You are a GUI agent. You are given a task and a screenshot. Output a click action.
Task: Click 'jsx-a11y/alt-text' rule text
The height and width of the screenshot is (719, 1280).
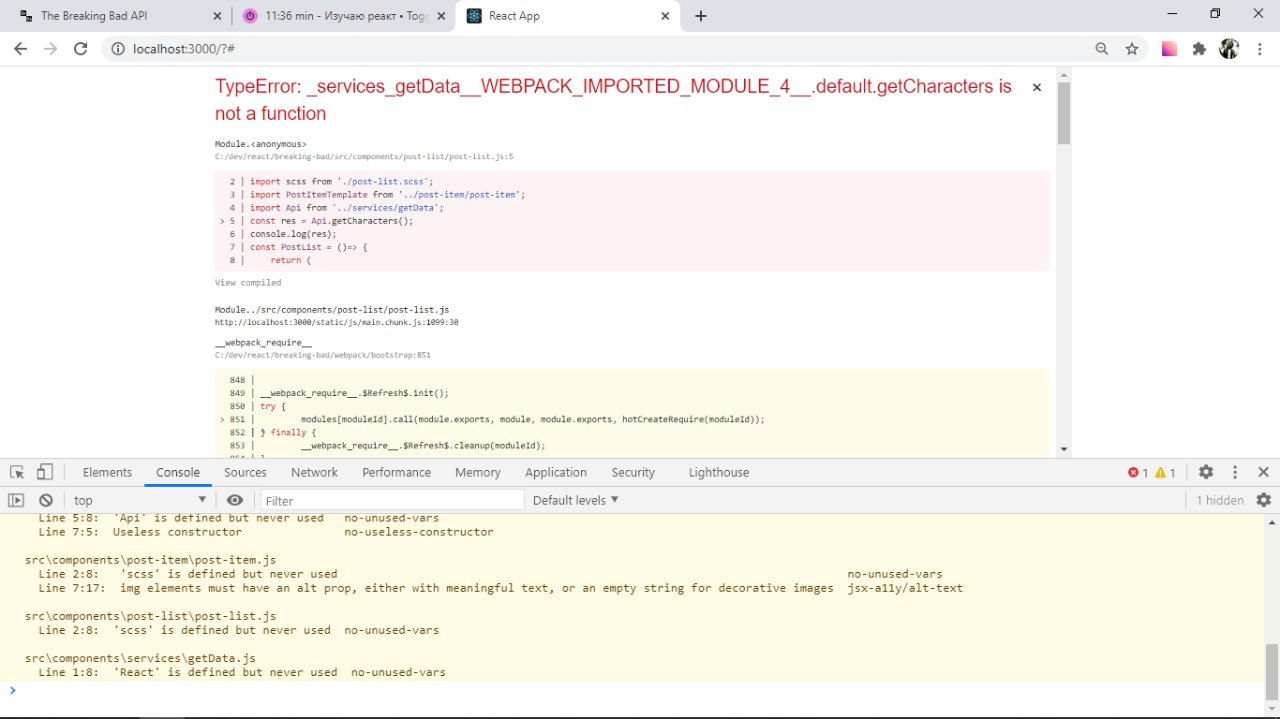[905, 588]
